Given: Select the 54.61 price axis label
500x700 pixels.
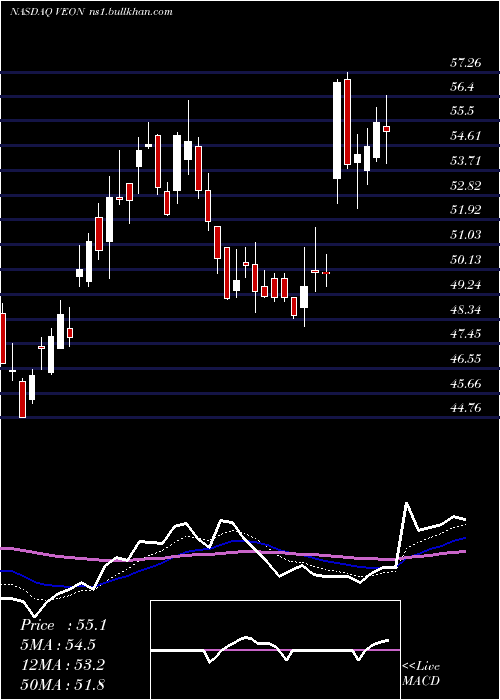Looking at the screenshot, I should point(466,136).
